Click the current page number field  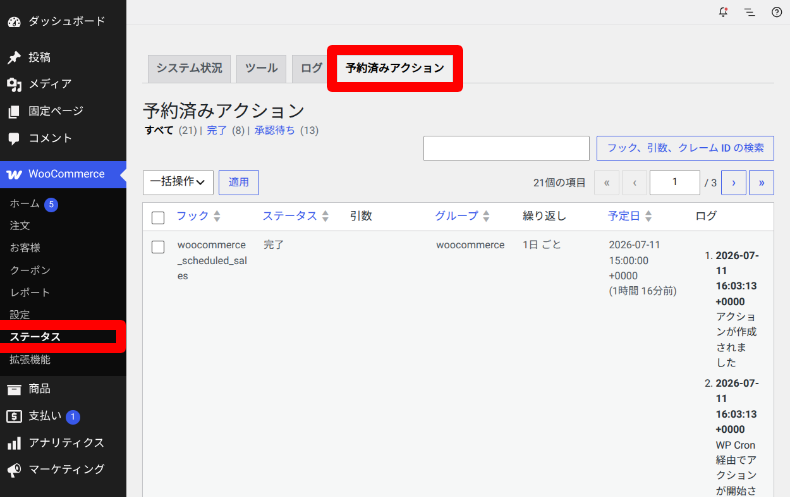pos(675,182)
